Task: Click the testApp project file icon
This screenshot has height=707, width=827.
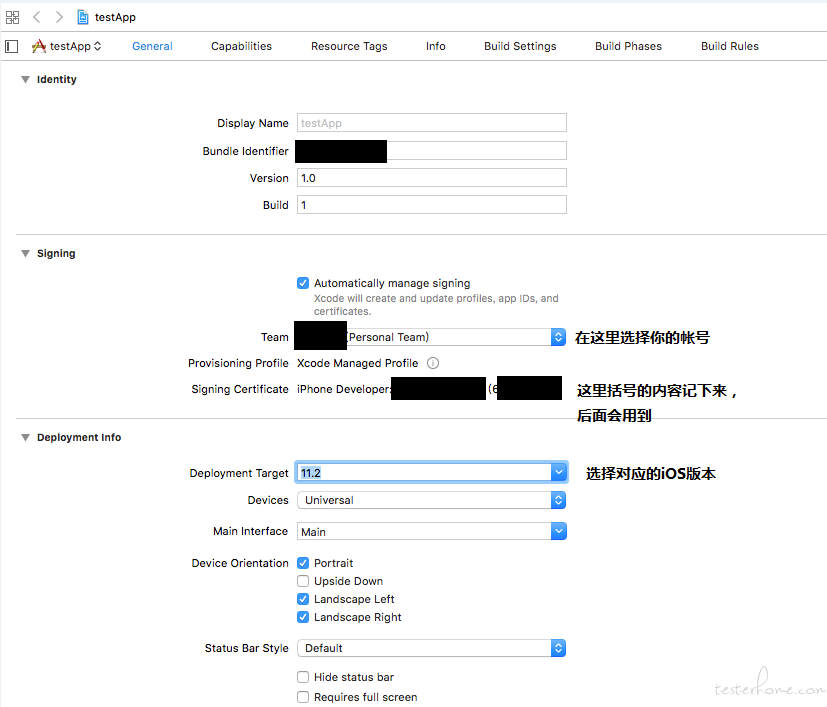Action: click(x=83, y=17)
